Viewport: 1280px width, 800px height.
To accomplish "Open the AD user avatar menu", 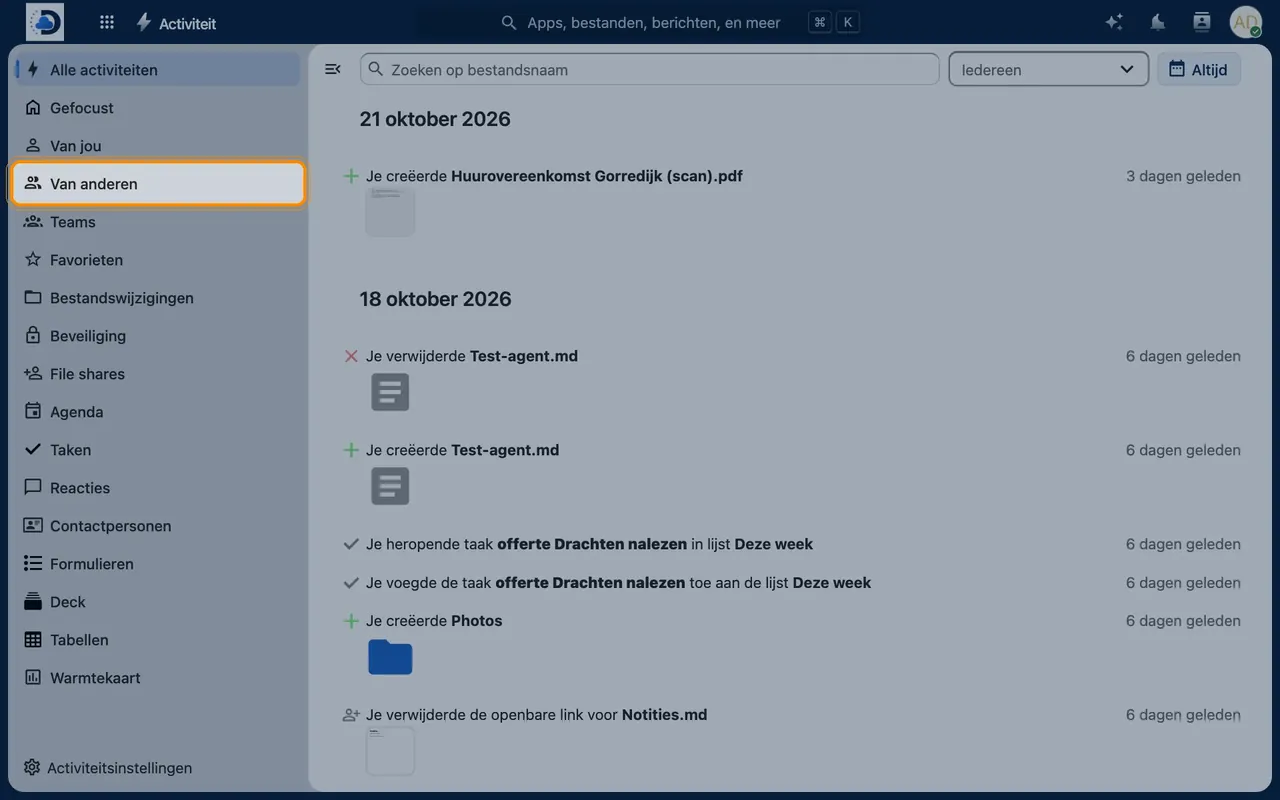I will click(1246, 22).
